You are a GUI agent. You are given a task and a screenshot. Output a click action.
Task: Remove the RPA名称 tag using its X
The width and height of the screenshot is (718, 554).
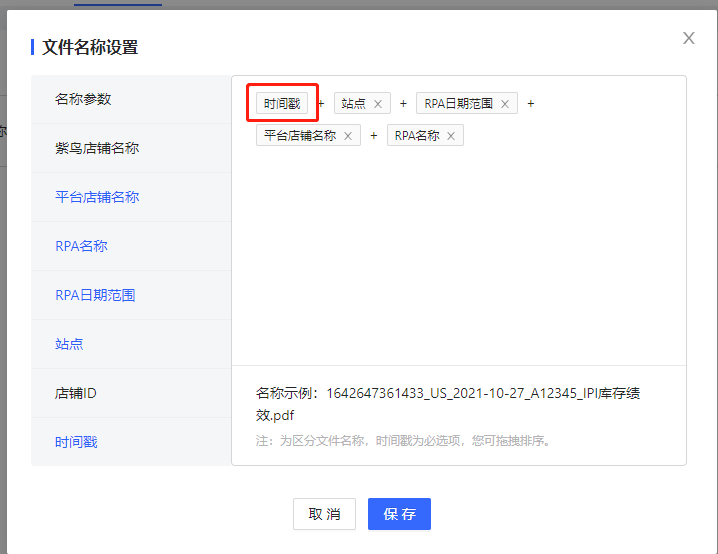tap(451, 136)
